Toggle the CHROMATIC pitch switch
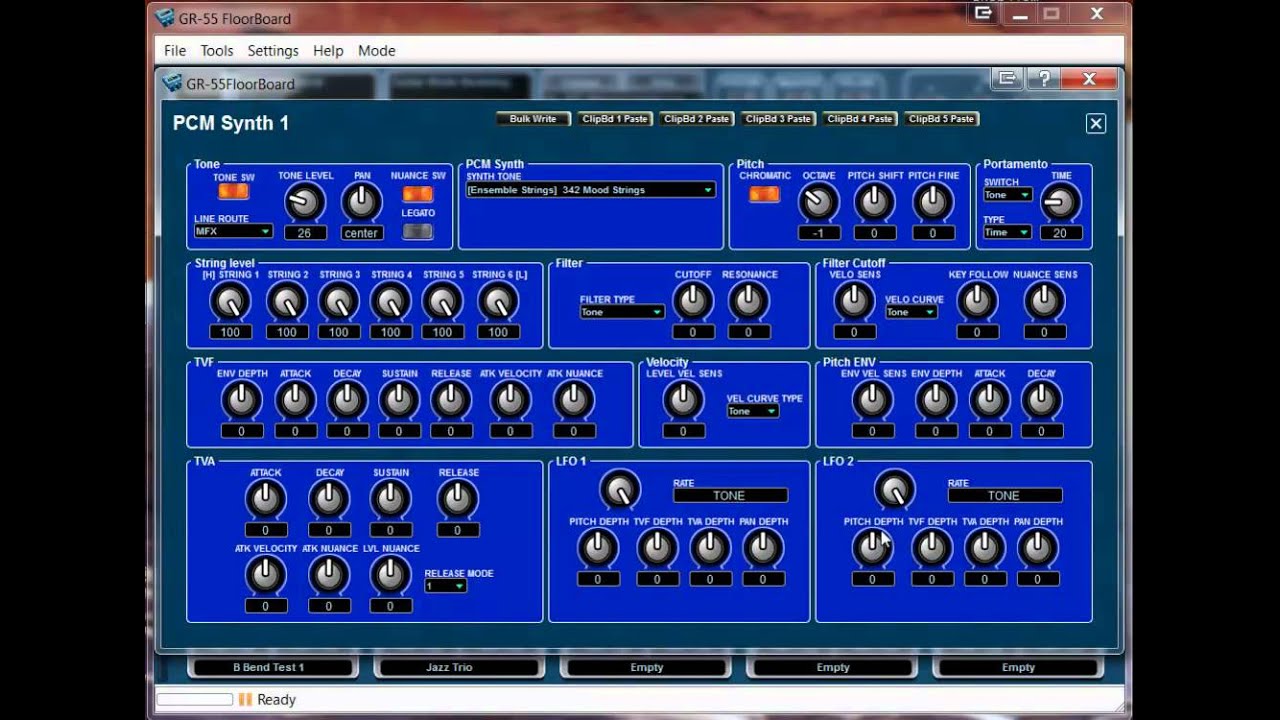1280x720 pixels. [x=764, y=194]
